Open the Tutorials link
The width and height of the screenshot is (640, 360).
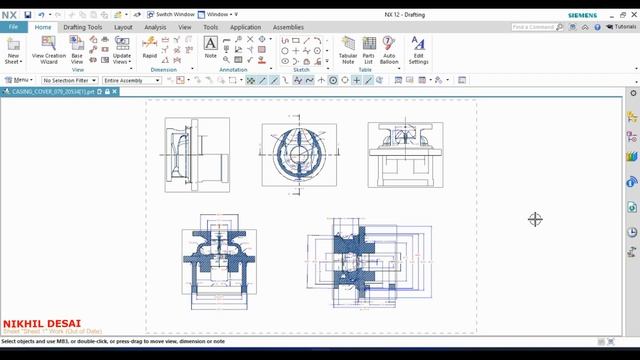[621, 27]
